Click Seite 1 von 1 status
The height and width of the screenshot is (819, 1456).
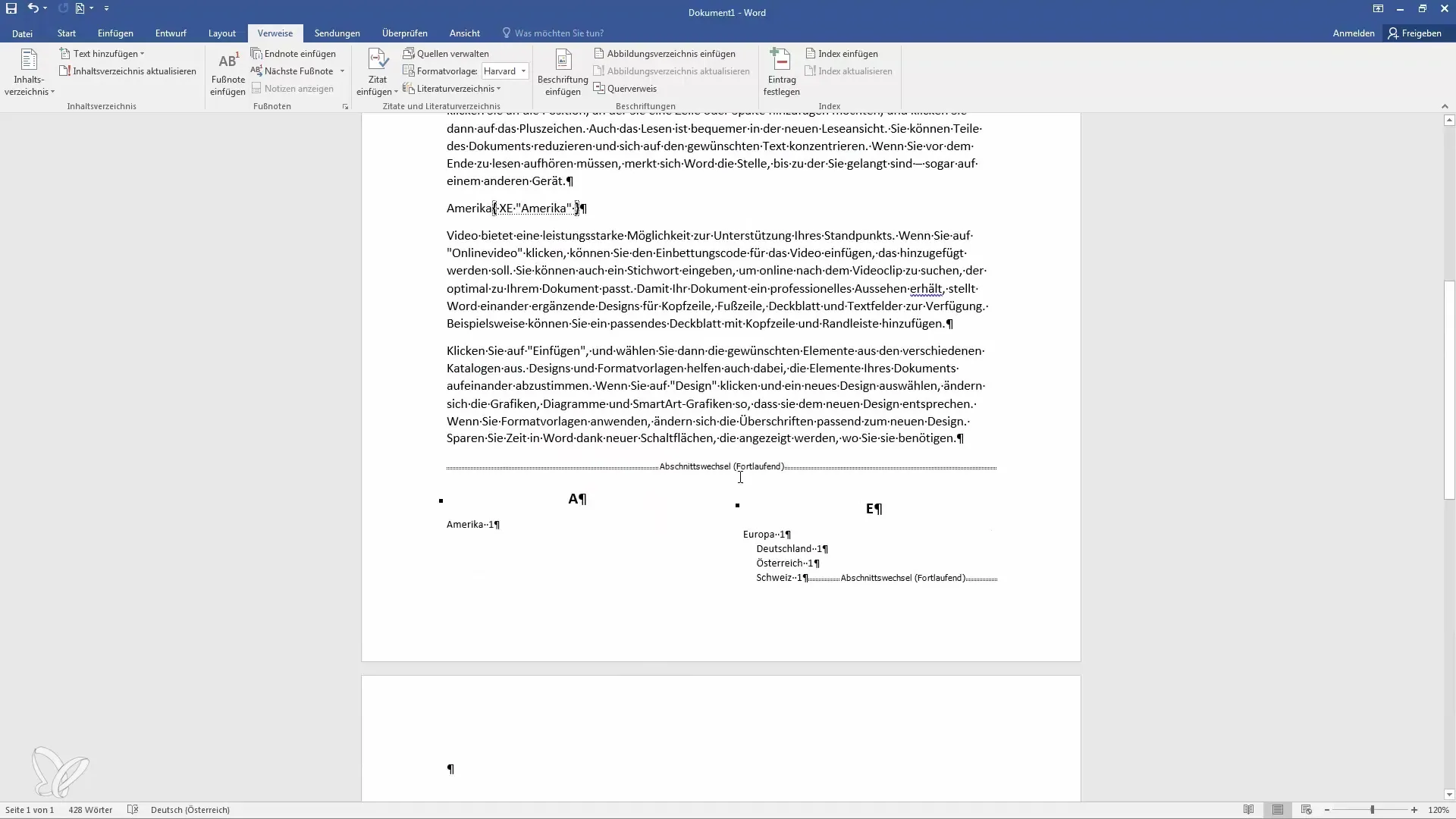point(30,810)
